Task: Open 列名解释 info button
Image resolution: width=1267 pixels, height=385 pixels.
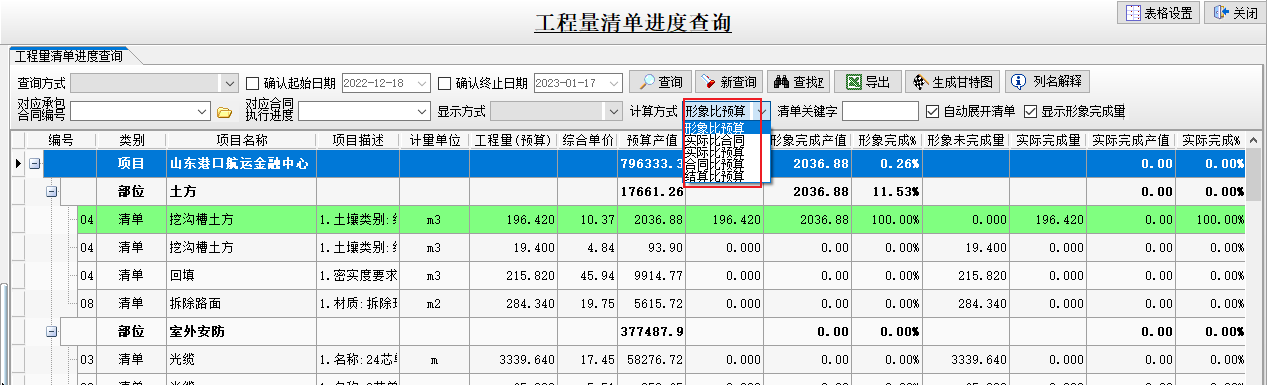Action: (1047, 82)
